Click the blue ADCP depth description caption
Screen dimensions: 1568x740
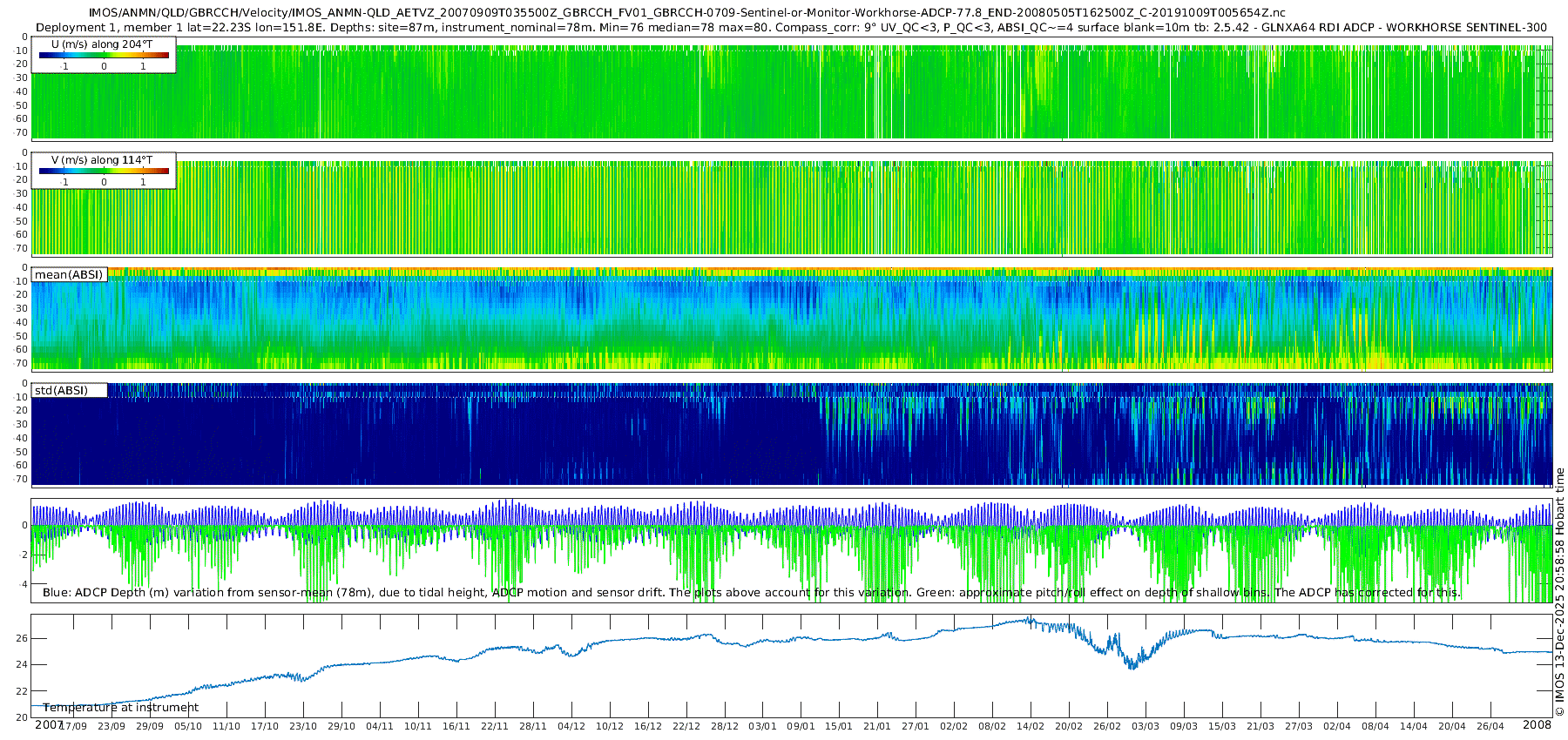(752, 592)
